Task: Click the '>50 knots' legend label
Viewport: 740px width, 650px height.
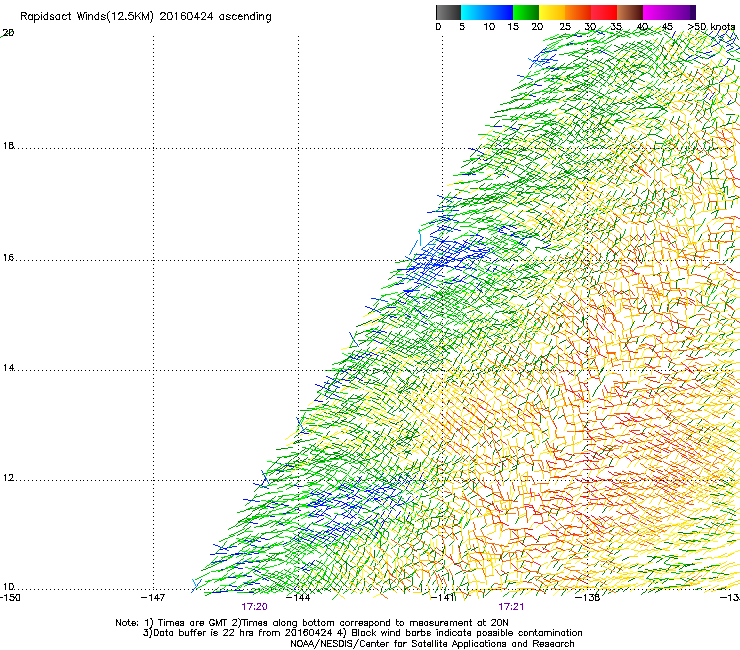Action: [711, 27]
